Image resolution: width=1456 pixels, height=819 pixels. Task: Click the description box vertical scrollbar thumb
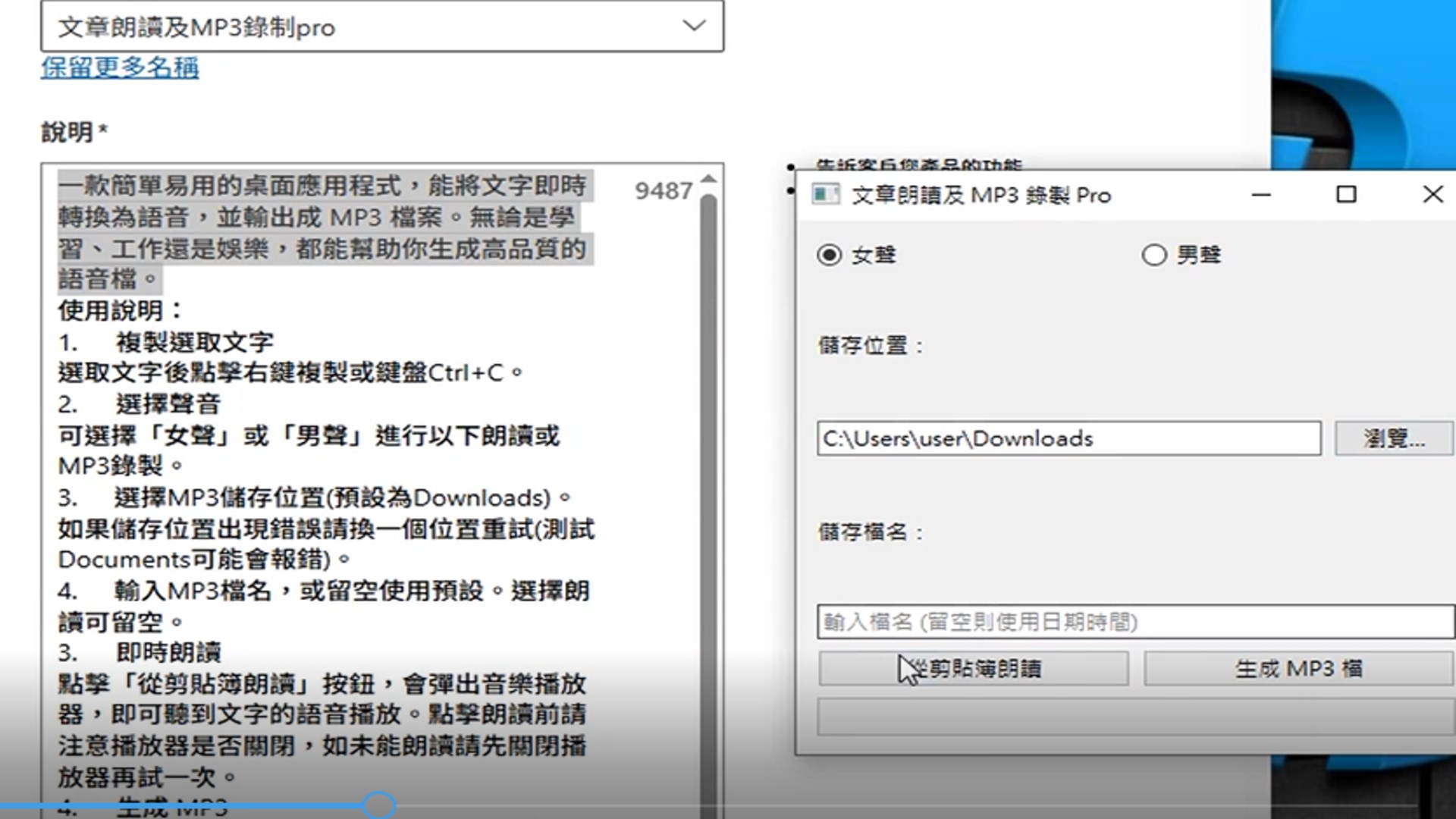point(708,455)
